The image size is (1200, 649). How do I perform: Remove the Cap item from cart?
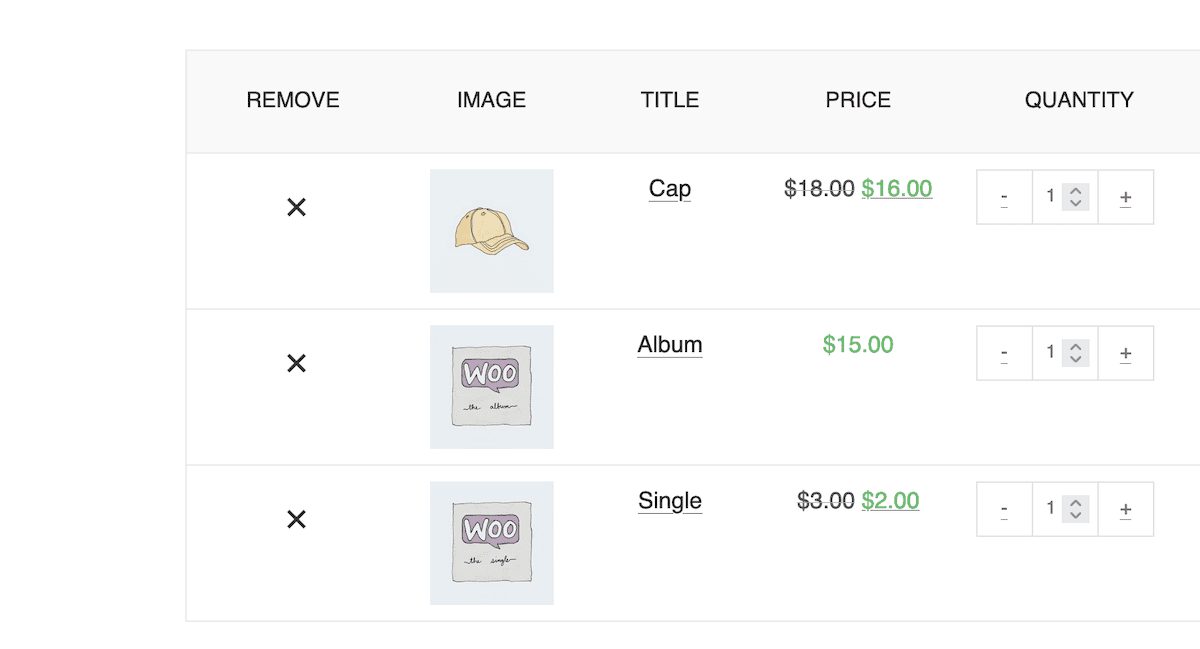pyautogui.click(x=296, y=207)
